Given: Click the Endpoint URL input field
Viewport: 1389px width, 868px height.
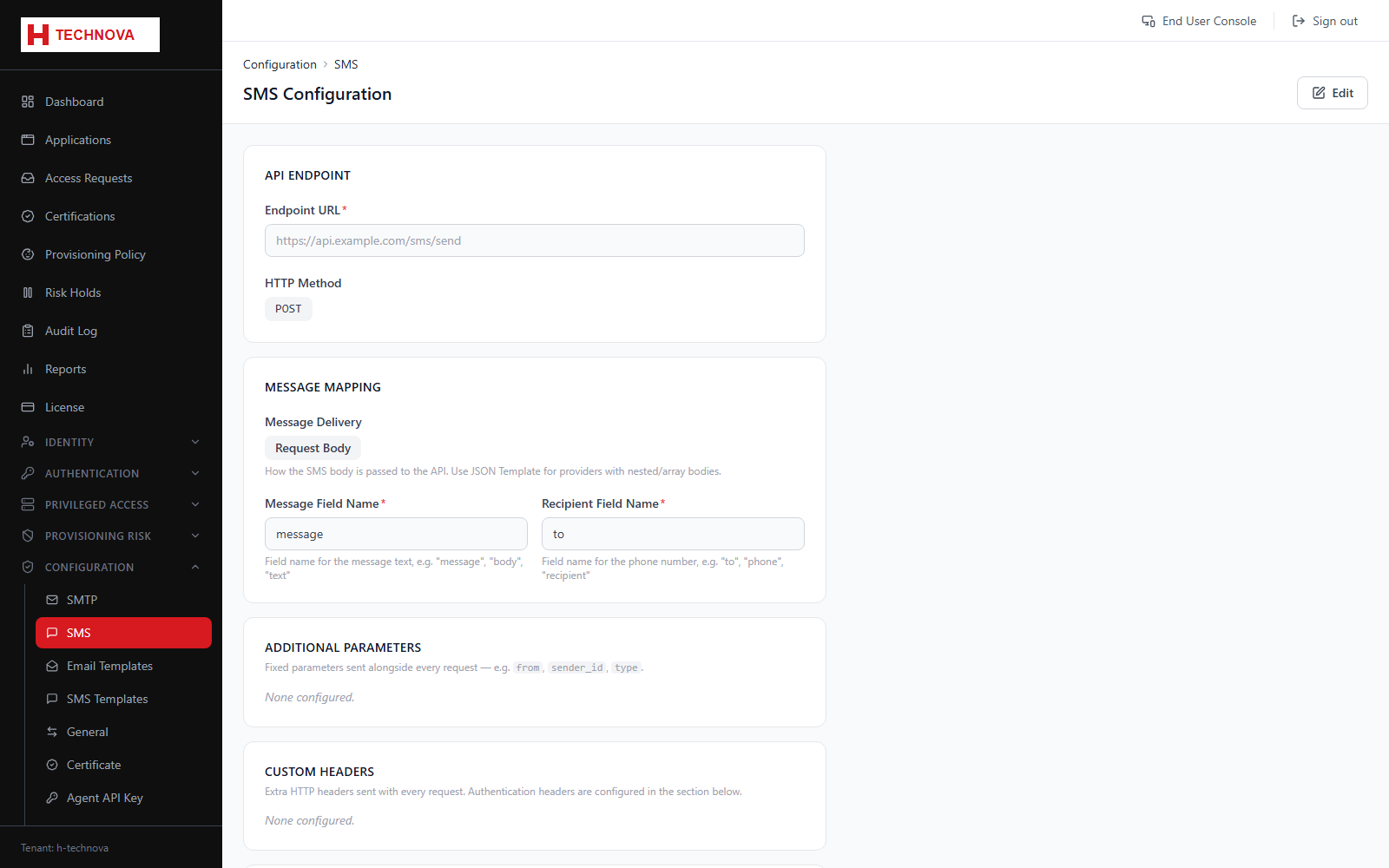Looking at the screenshot, I should coord(535,240).
